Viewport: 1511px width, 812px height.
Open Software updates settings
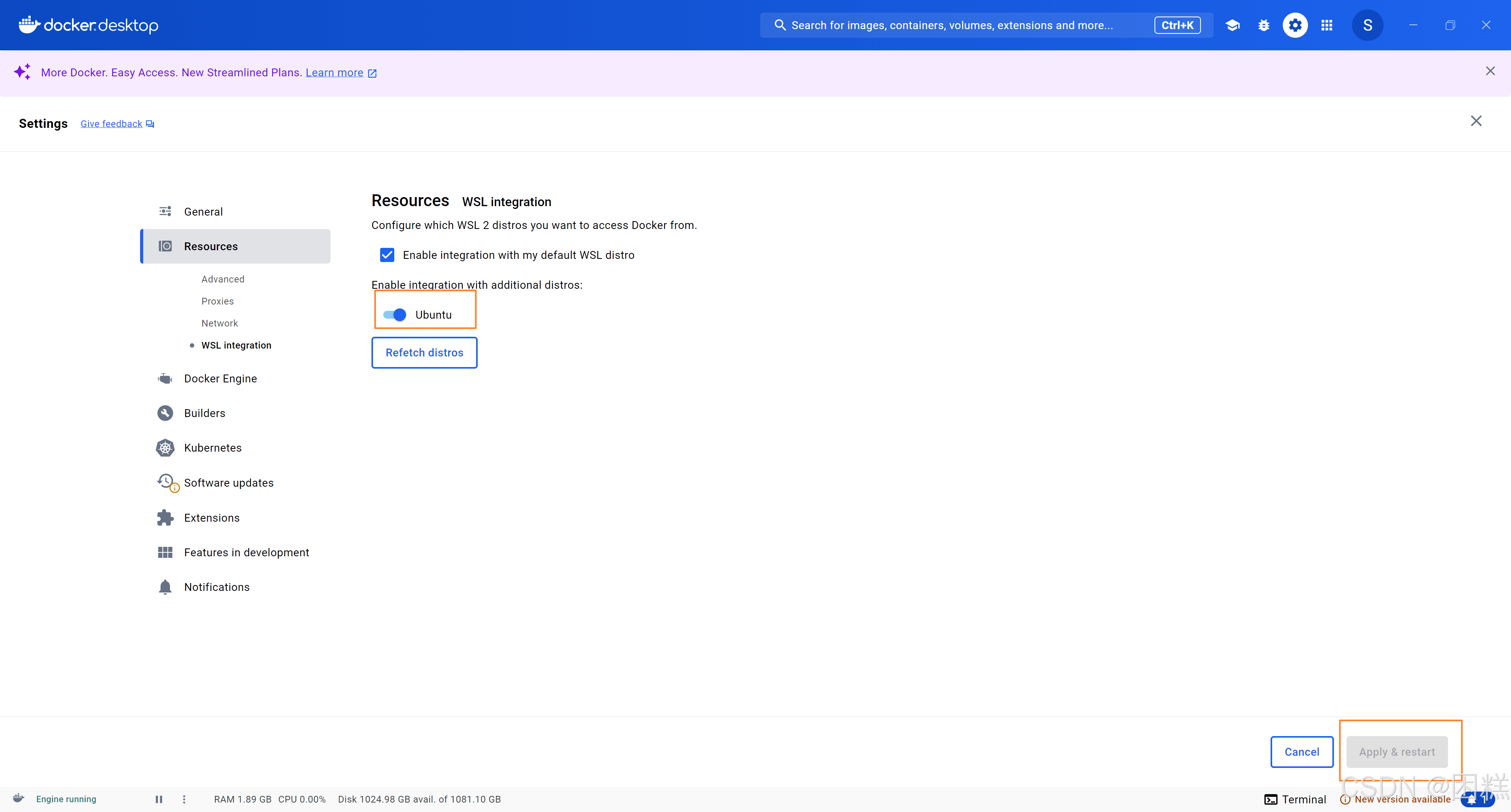coord(236,482)
